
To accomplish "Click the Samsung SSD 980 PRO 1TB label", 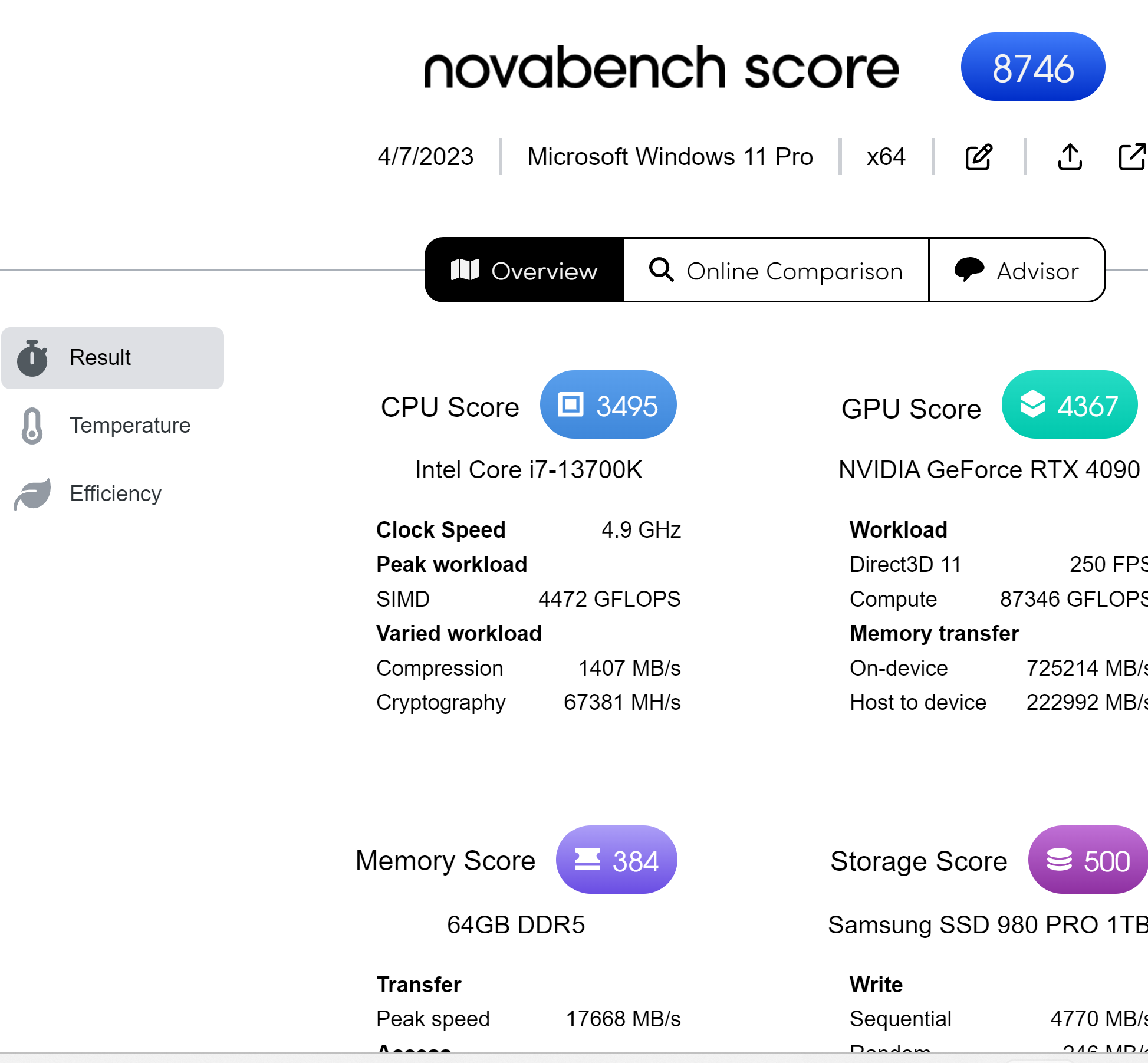I will [x=988, y=925].
